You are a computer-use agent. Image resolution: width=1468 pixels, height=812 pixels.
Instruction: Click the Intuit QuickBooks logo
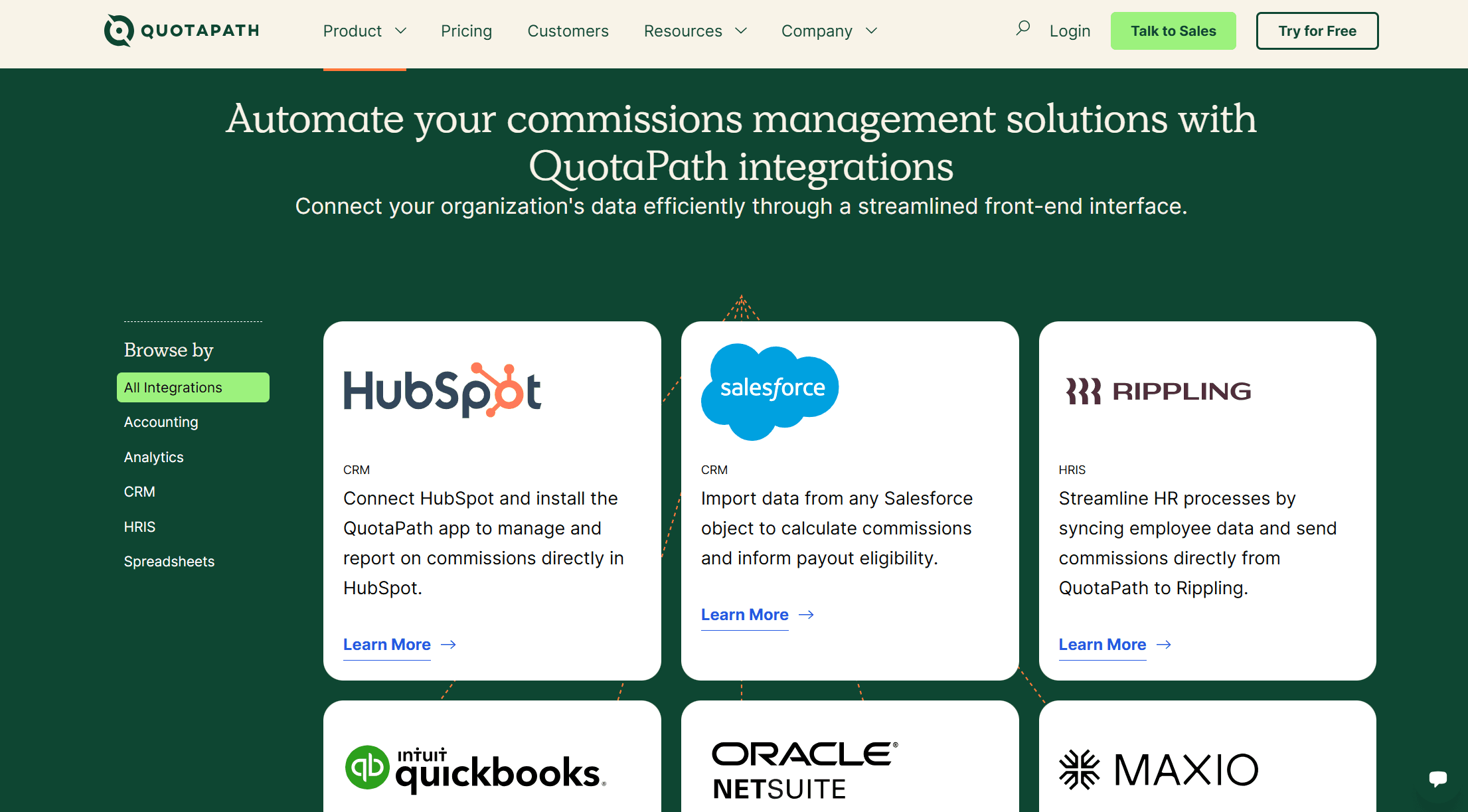click(x=475, y=768)
